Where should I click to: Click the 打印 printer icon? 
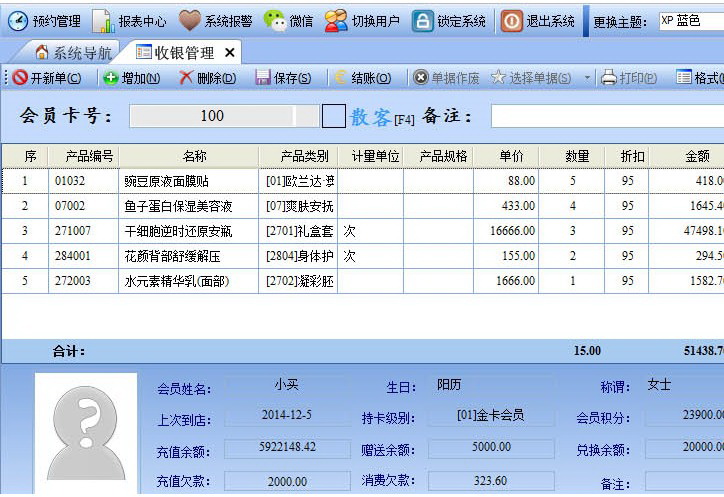click(x=609, y=77)
